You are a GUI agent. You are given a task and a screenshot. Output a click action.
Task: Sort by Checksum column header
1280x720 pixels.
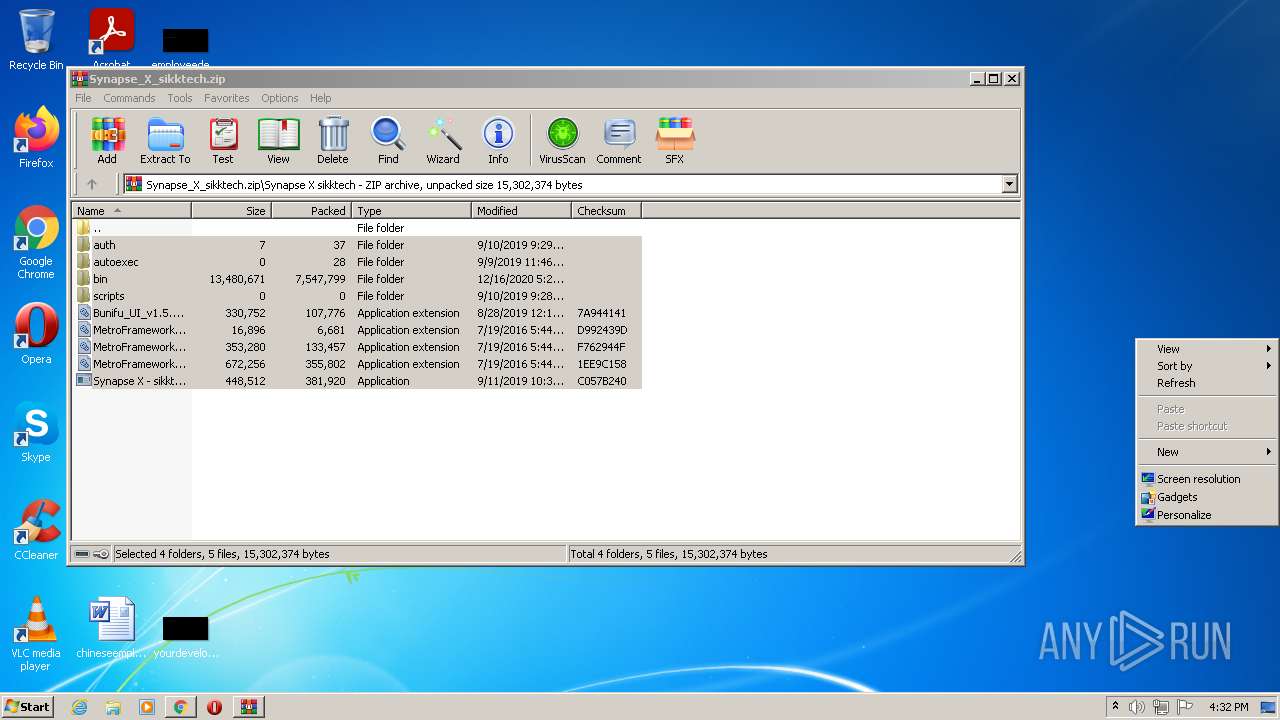(x=607, y=211)
